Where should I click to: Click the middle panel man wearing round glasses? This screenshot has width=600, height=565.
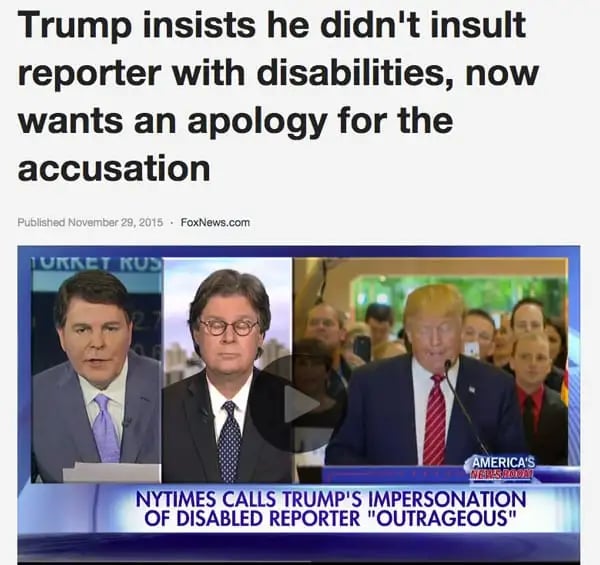(227, 370)
